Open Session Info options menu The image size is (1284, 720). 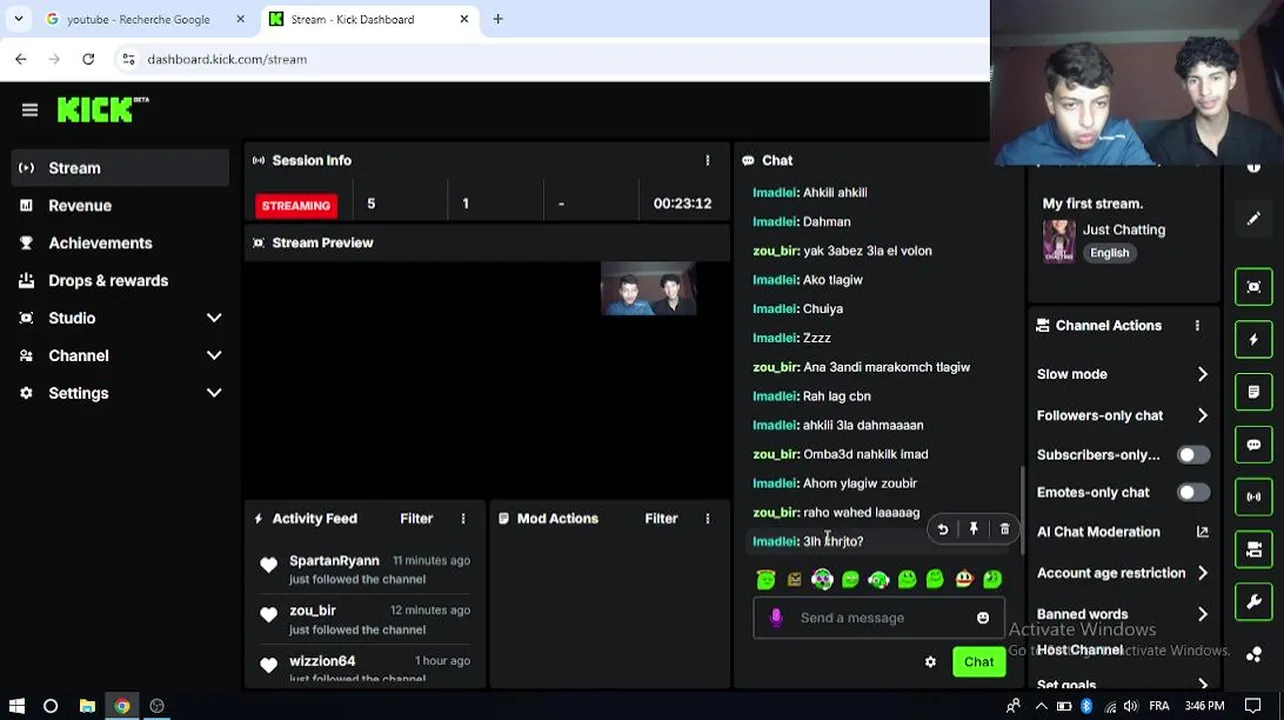click(707, 160)
